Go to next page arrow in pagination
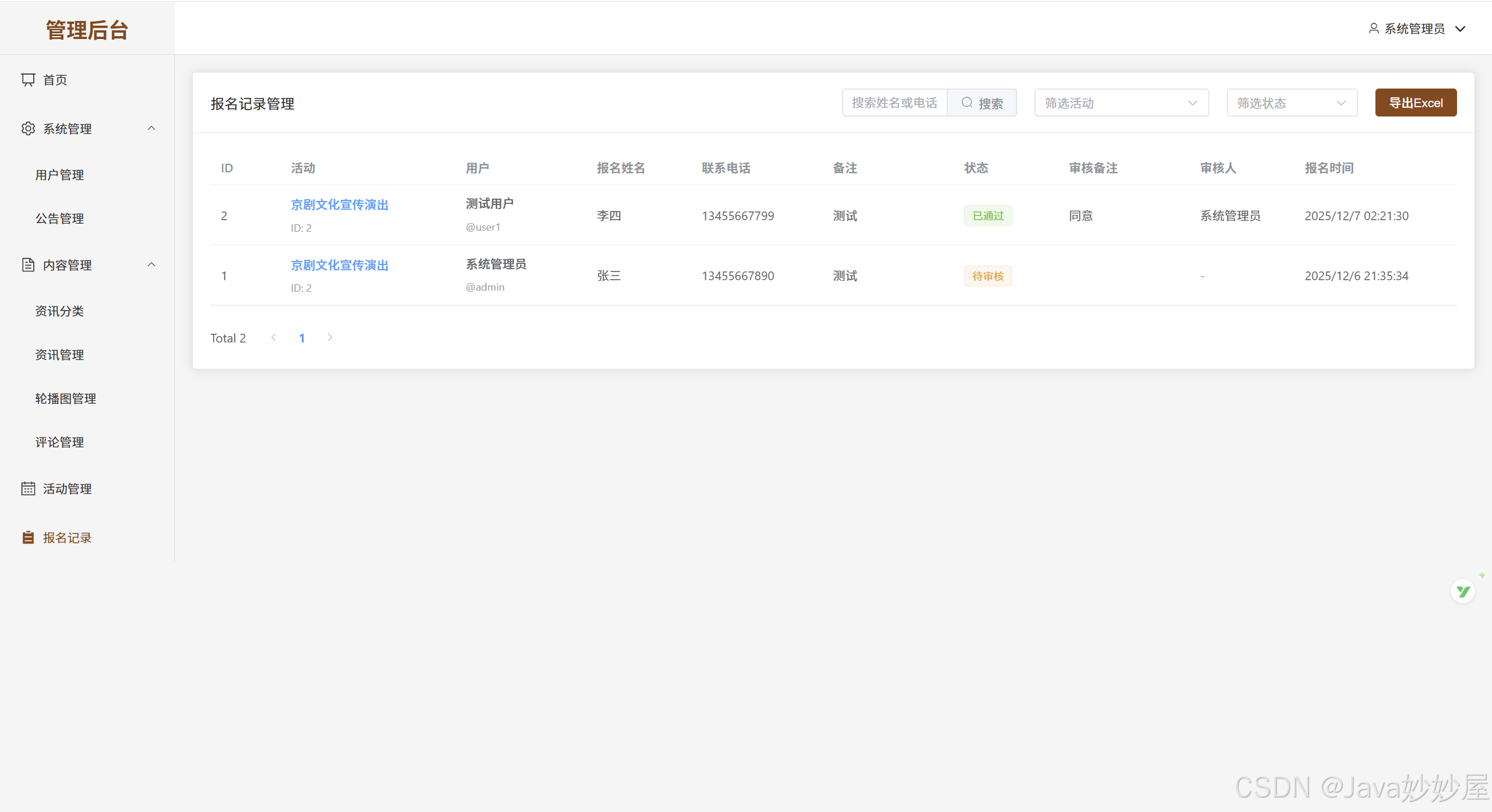The height and width of the screenshot is (812, 1492). point(330,338)
